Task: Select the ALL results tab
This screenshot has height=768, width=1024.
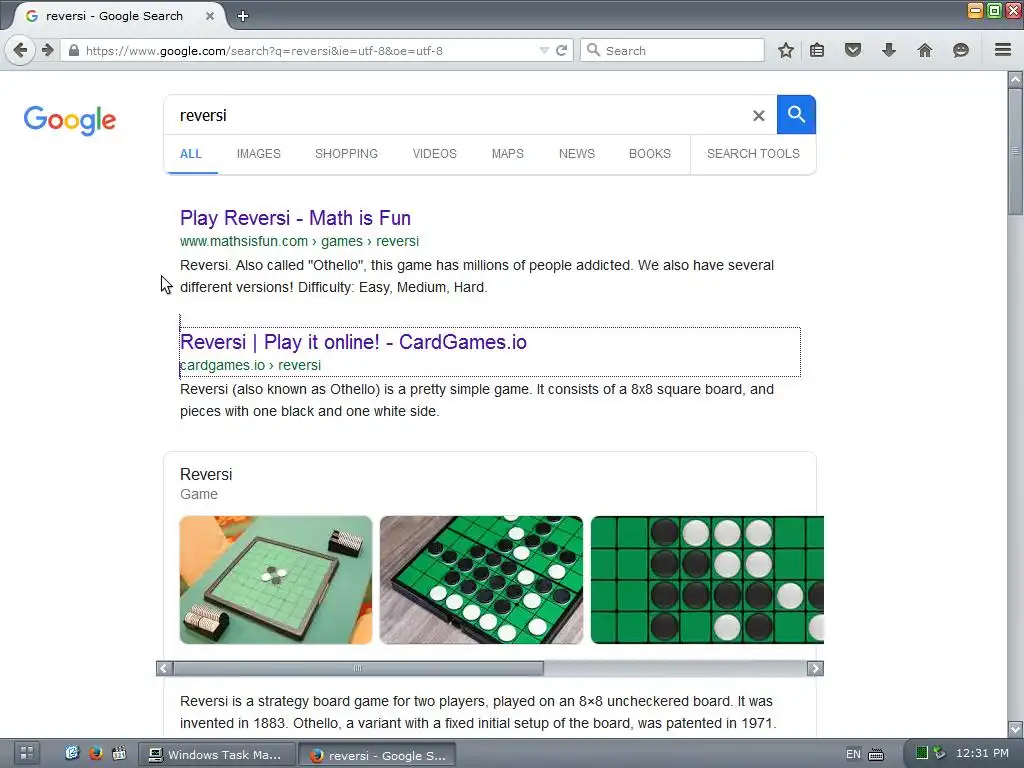Action: coord(191,154)
